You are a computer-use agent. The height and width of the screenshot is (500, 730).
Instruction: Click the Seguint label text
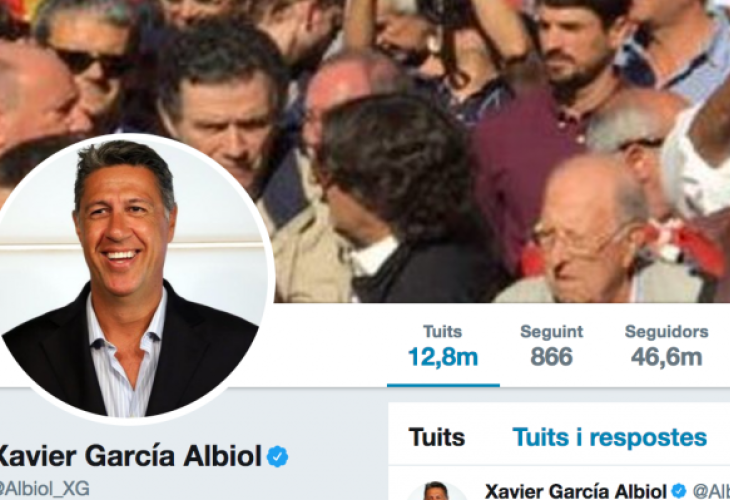click(x=552, y=331)
